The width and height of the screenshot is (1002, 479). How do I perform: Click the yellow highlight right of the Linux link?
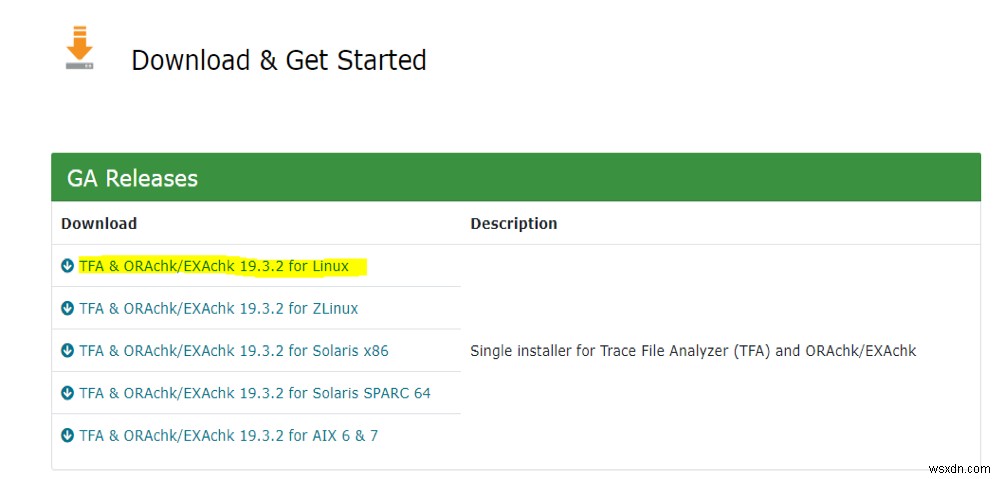(x=359, y=266)
